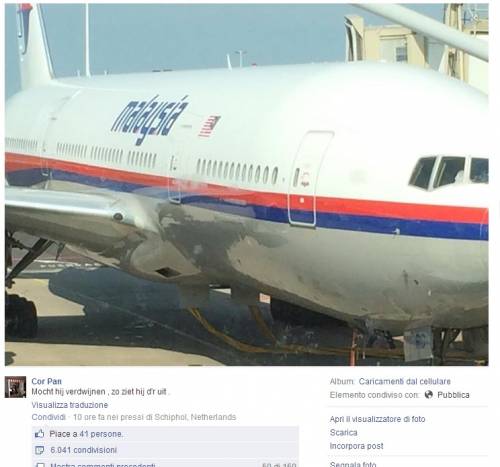Select Segnala foto report option
The width and height of the screenshot is (500, 467).
tap(353, 464)
